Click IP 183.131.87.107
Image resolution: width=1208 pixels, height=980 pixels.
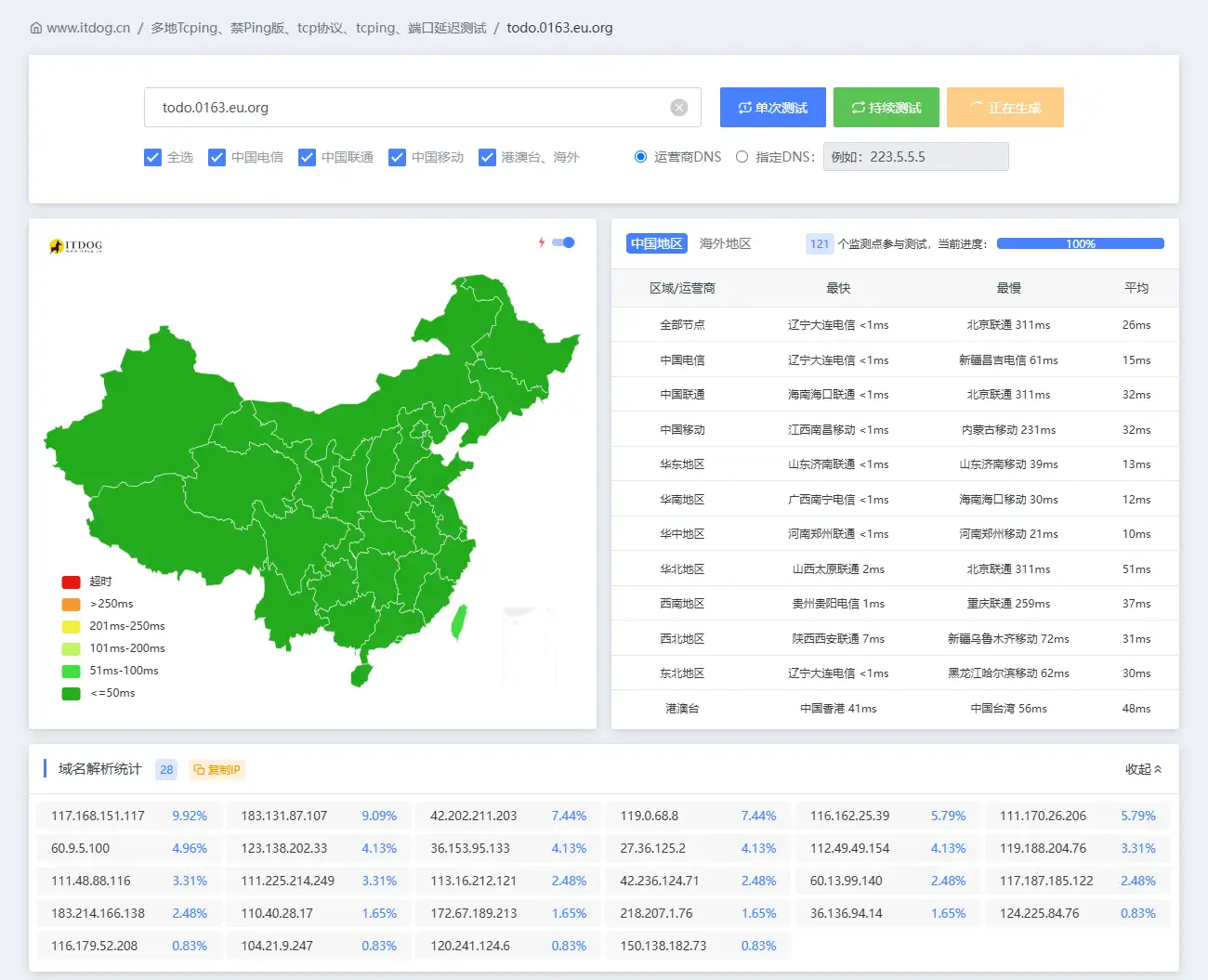(x=283, y=816)
